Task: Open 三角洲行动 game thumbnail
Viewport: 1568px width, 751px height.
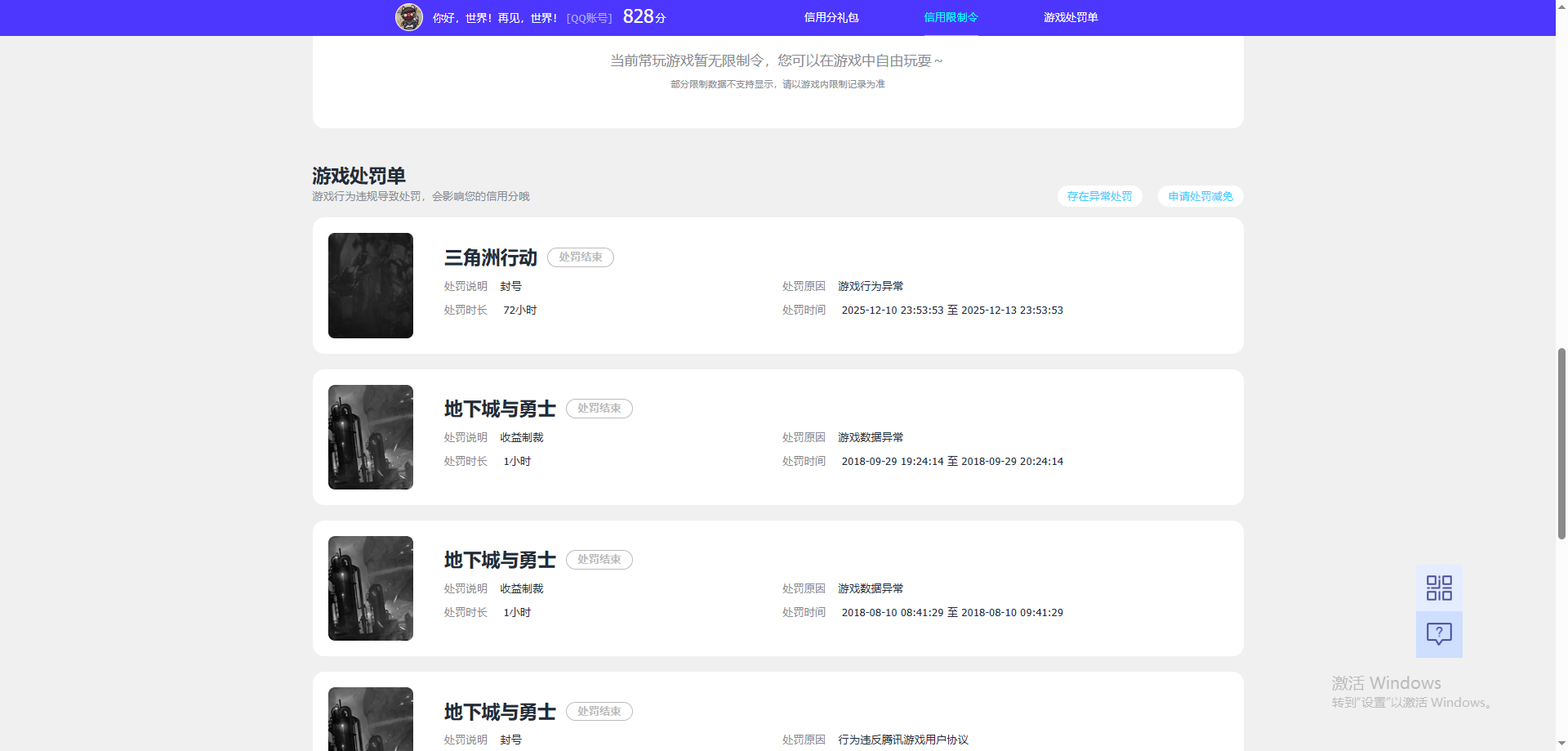Action: pyautogui.click(x=371, y=285)
